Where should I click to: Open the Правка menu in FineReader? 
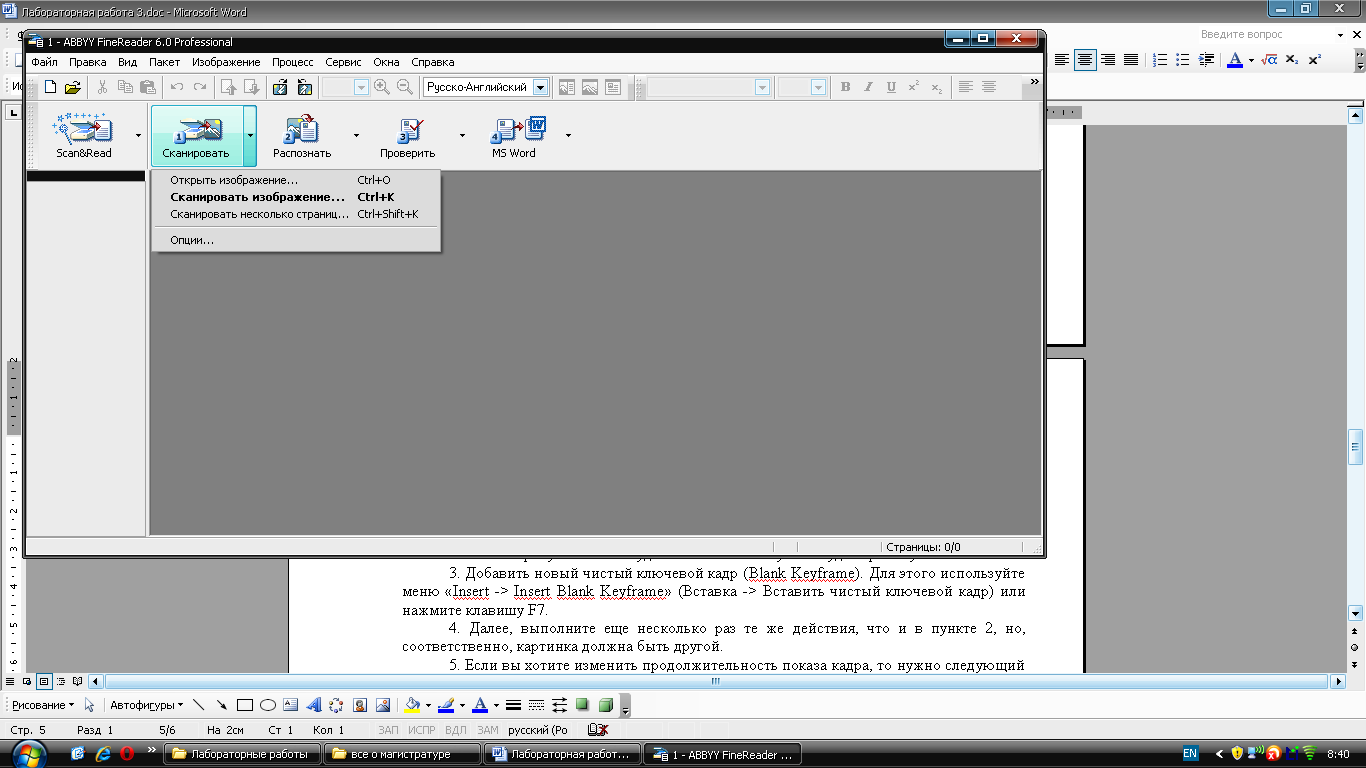(x=87, y=62)
